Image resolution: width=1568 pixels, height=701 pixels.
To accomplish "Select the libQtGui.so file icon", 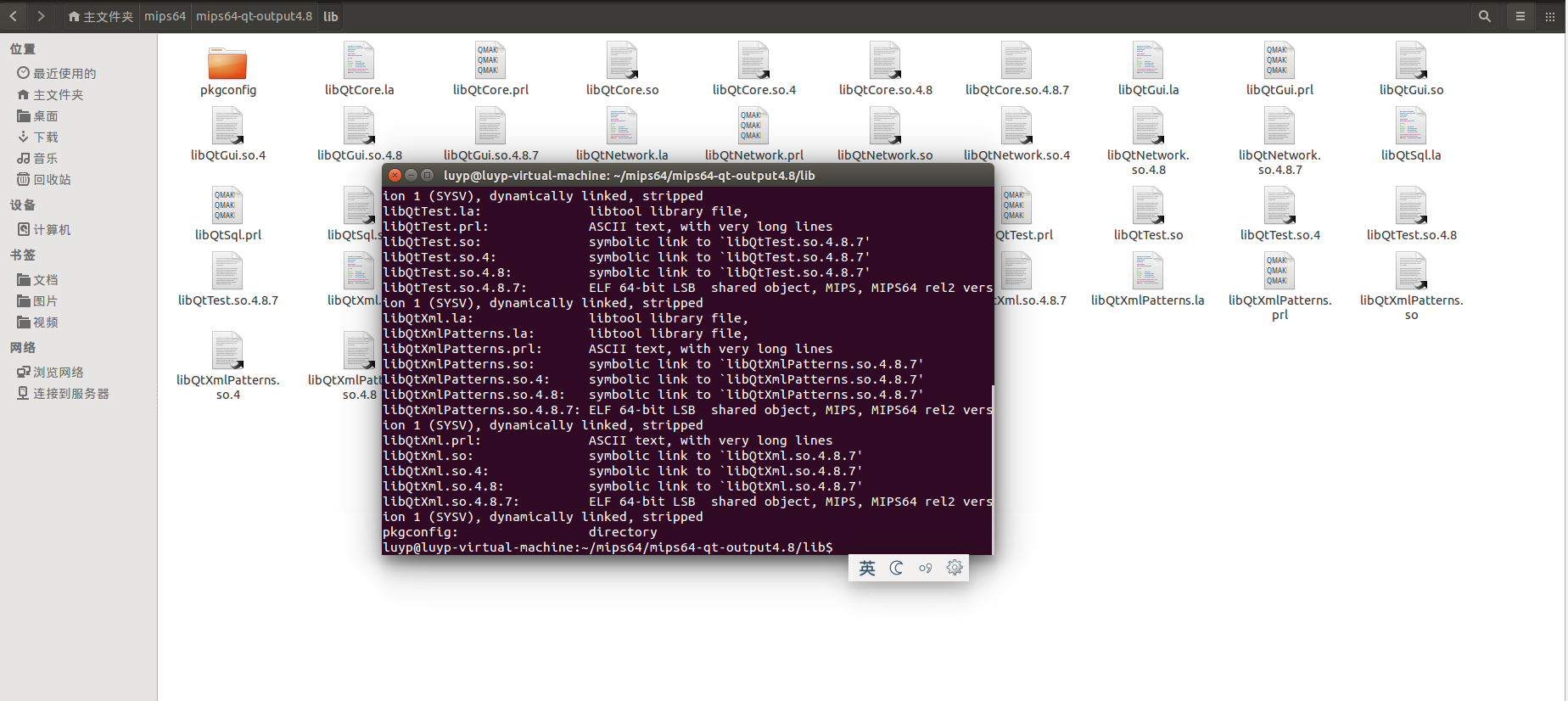I will pos(1411,60).
